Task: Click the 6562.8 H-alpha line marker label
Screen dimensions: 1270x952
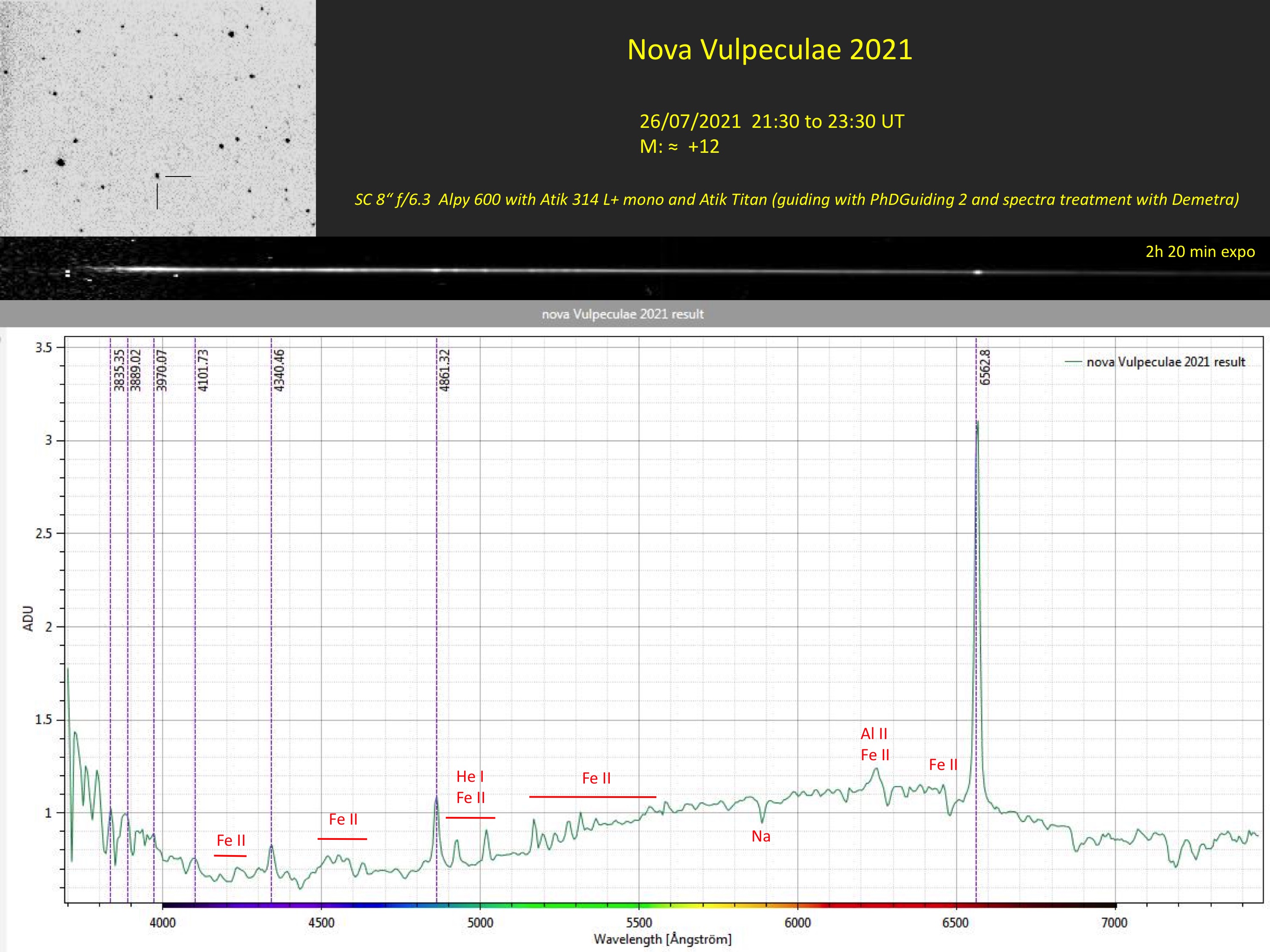Action: [985, 367]
